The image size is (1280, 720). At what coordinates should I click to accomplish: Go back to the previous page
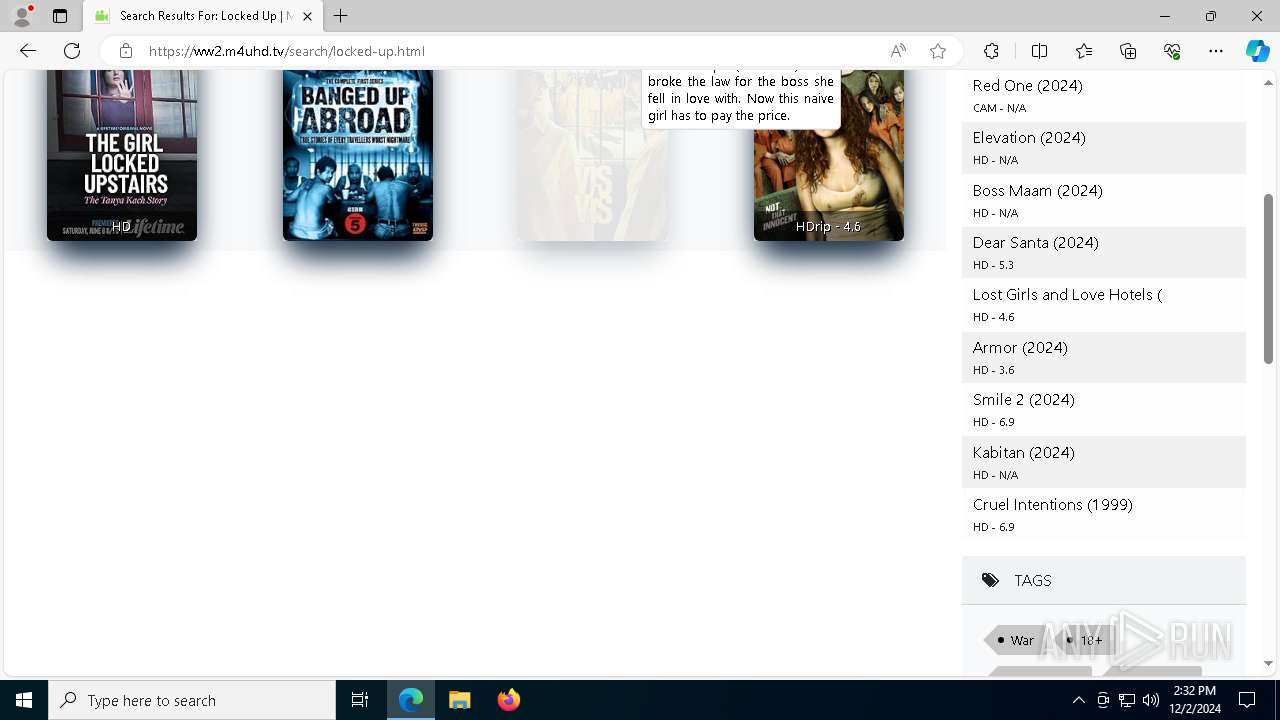[x=28, y=51]
